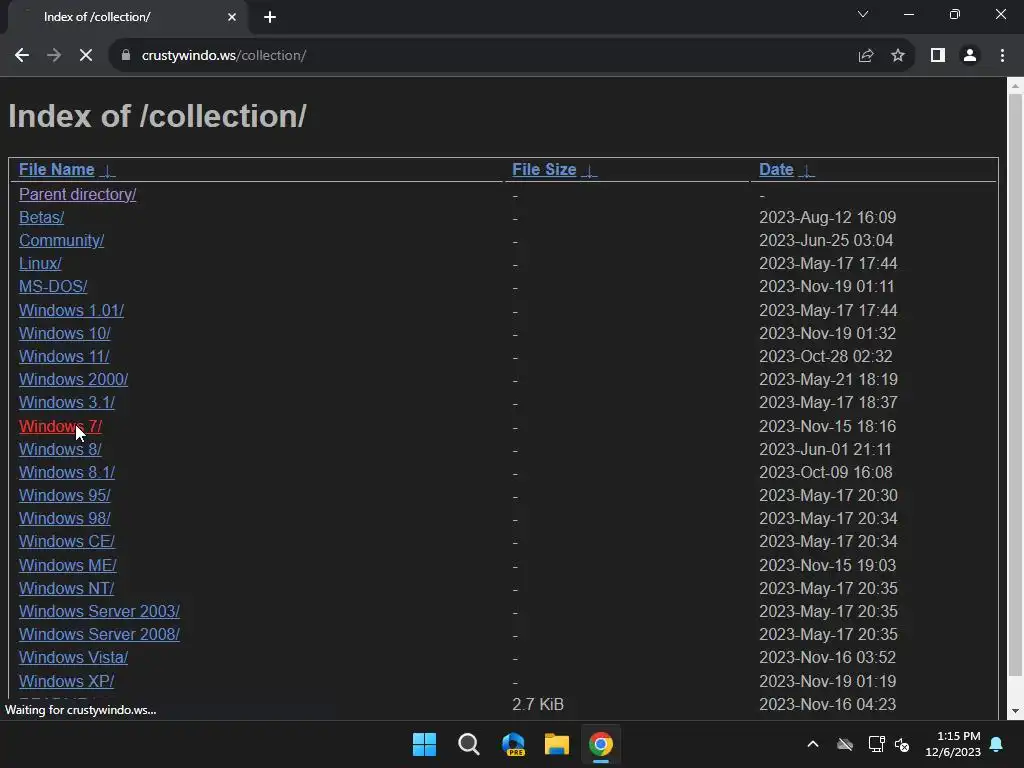Open the Windows 2000 folder
The width and height of the screenshot is (1024, 768).
coord(73,379)
